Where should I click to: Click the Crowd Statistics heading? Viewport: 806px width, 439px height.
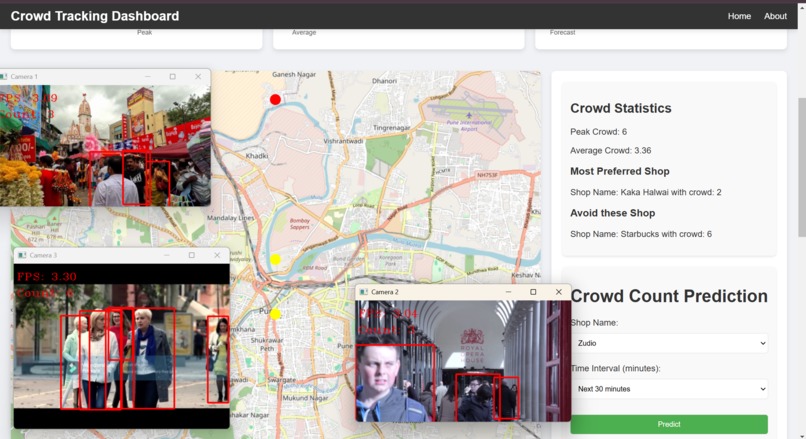[x=620, y=108]
